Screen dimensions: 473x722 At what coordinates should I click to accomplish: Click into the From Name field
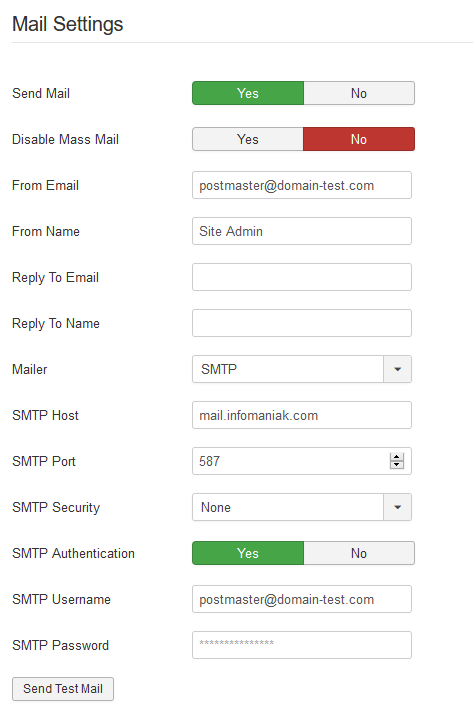(302, 231)
